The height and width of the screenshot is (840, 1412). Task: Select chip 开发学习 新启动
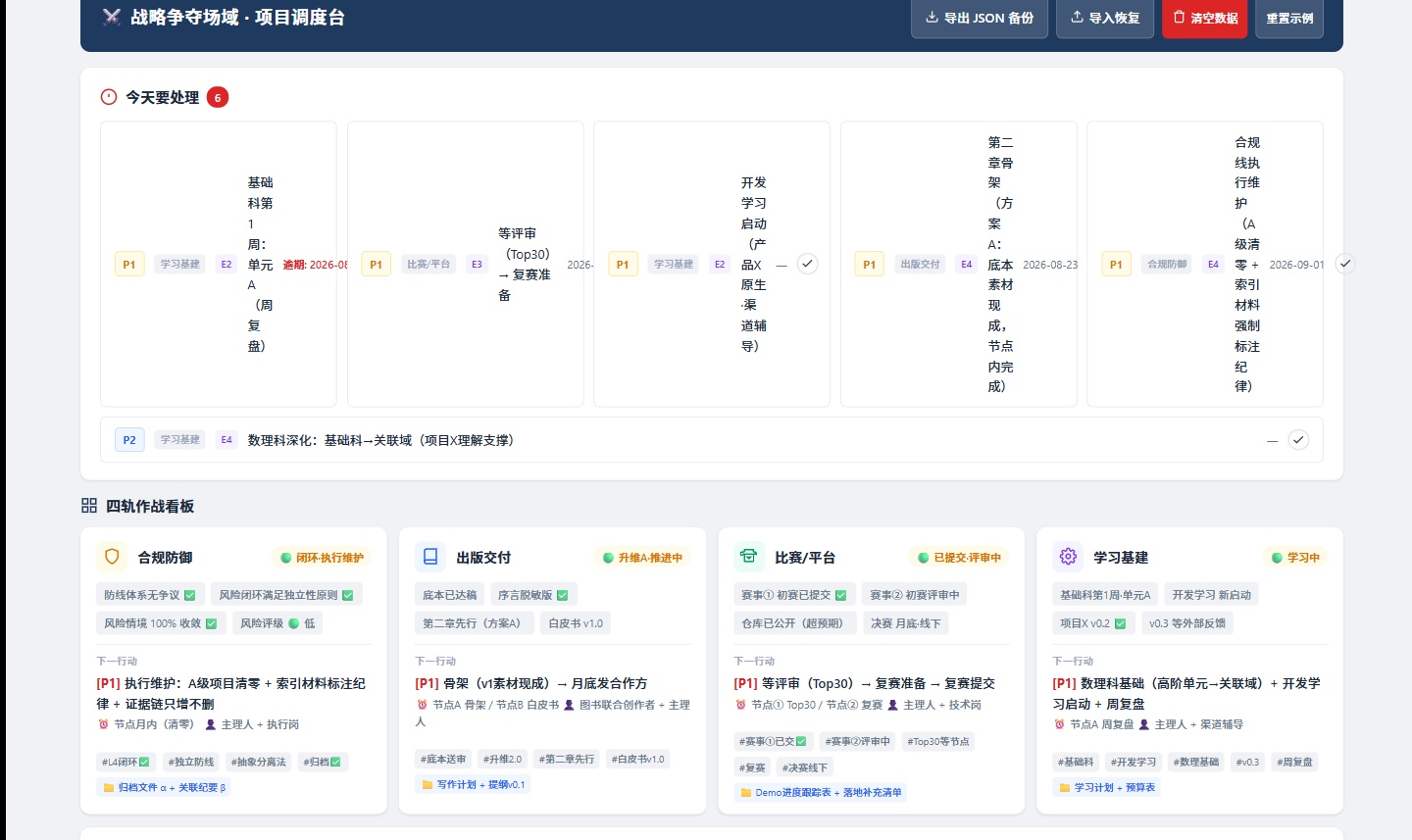click(1212, 595)
